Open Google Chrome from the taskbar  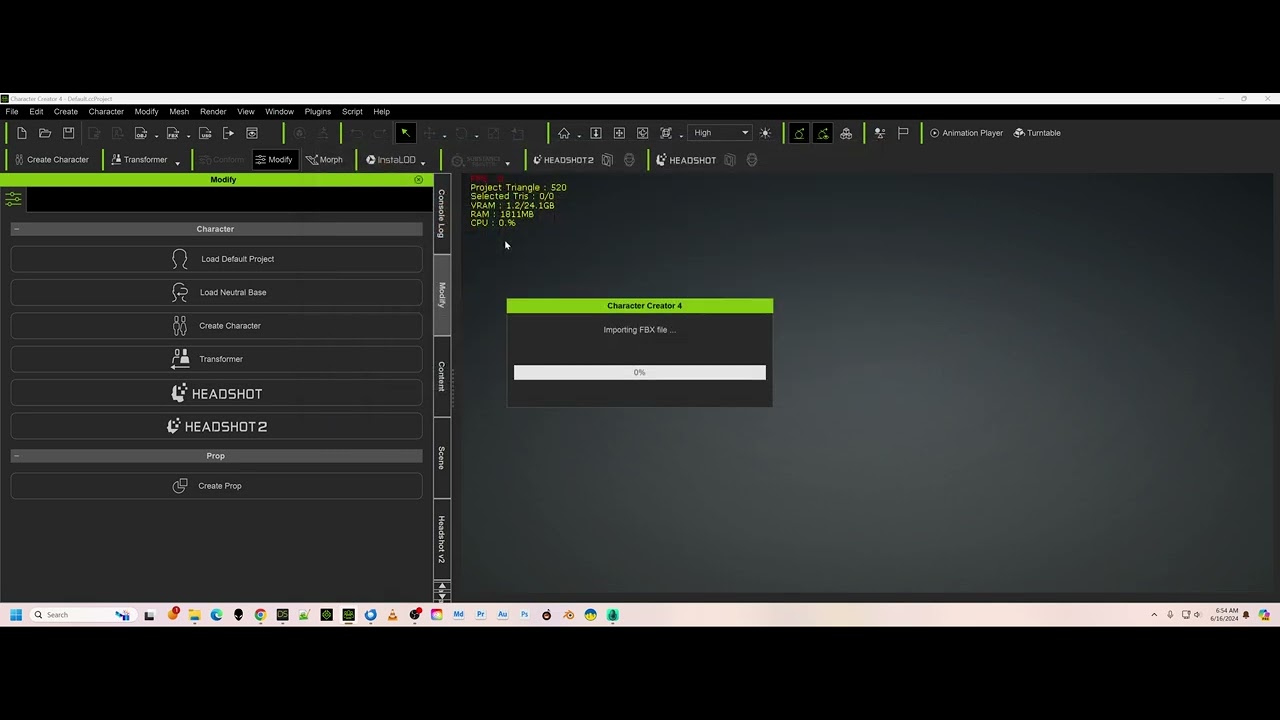point(260,615)
